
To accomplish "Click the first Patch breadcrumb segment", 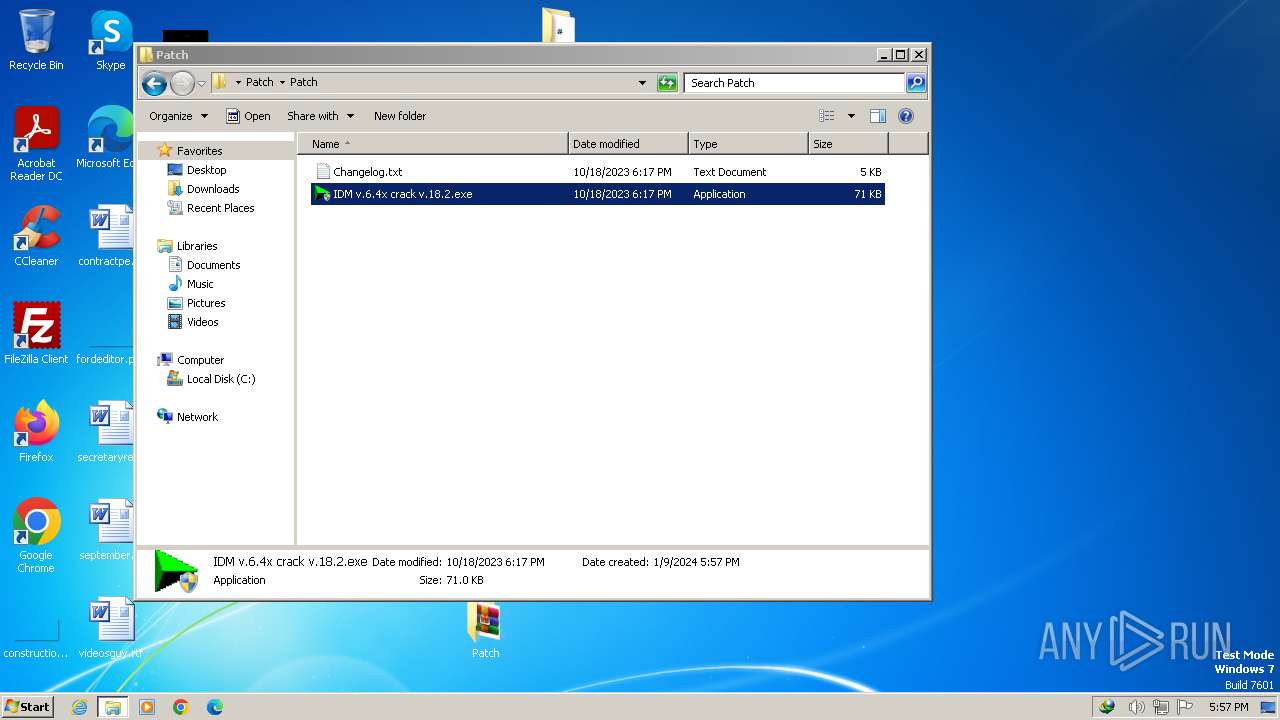I will pos(259,83).
